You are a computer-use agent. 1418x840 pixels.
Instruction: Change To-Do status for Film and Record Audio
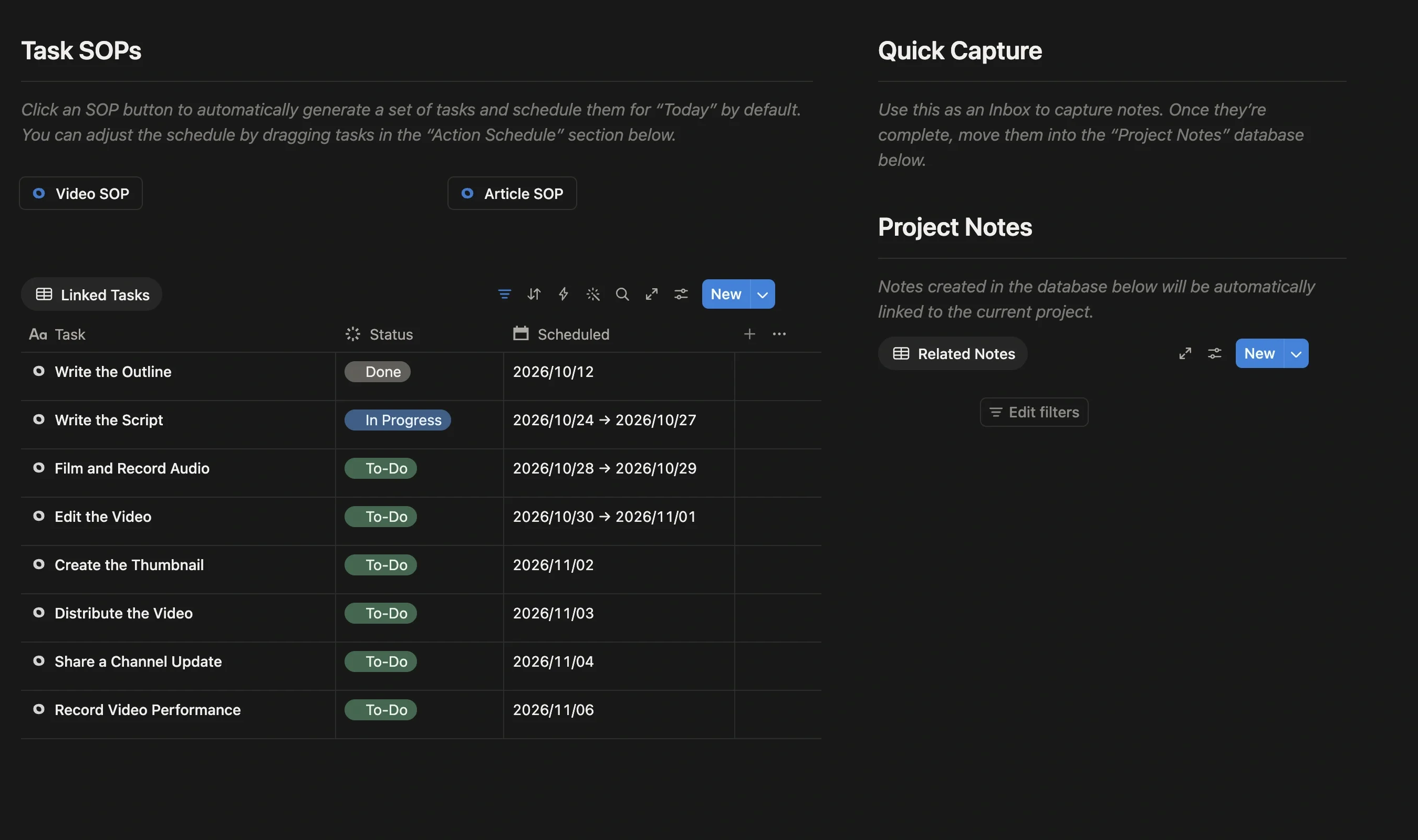click(x=380, y=468)
